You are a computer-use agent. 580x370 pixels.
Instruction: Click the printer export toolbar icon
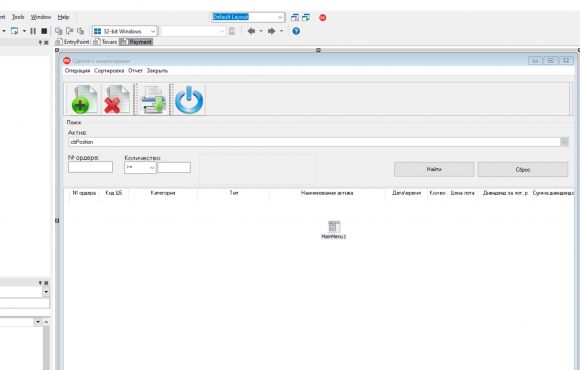pyautogui.click(x=153, y=99)
